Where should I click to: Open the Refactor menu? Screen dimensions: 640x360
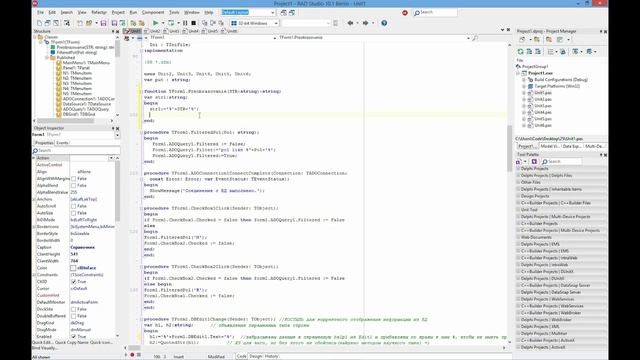[x=99, y=13]
